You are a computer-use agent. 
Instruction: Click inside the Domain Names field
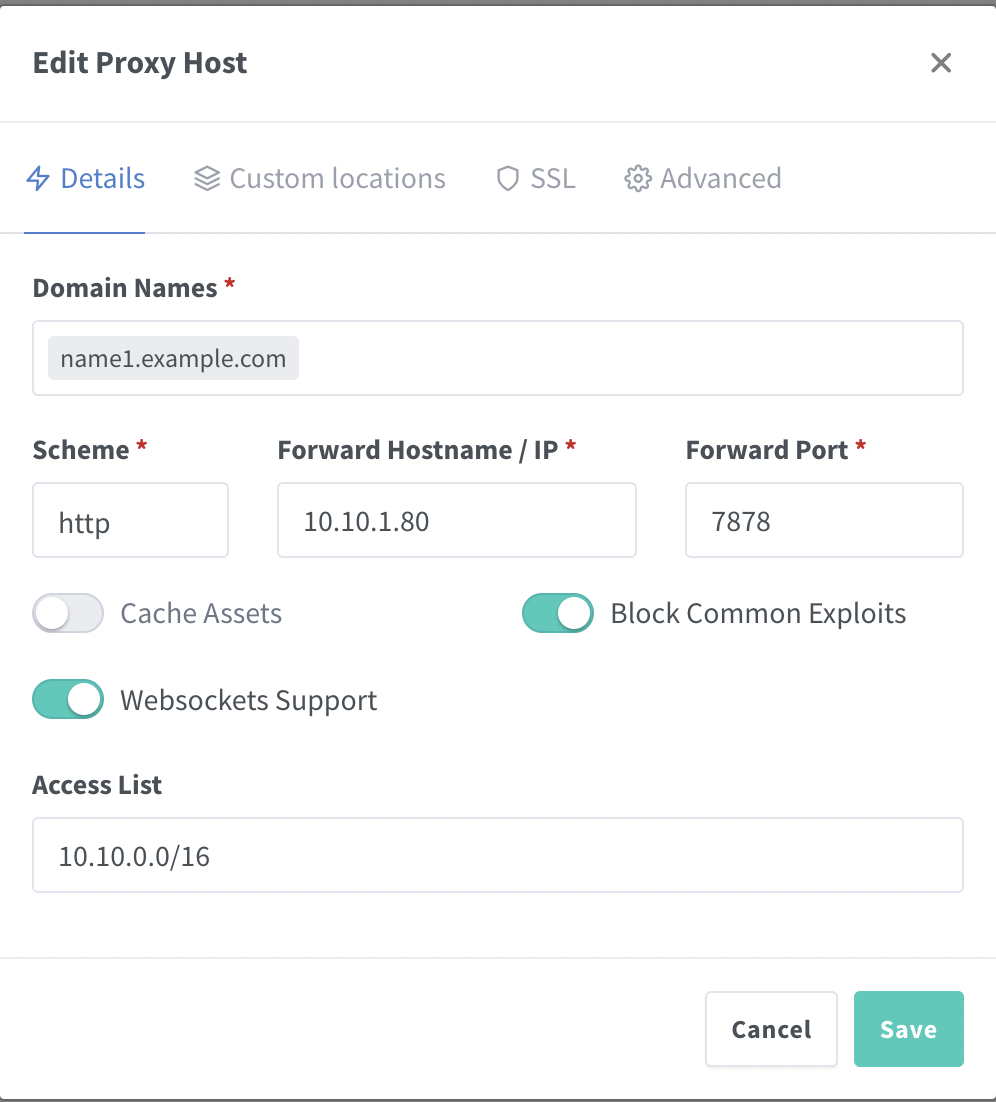(x=630, y=358)
